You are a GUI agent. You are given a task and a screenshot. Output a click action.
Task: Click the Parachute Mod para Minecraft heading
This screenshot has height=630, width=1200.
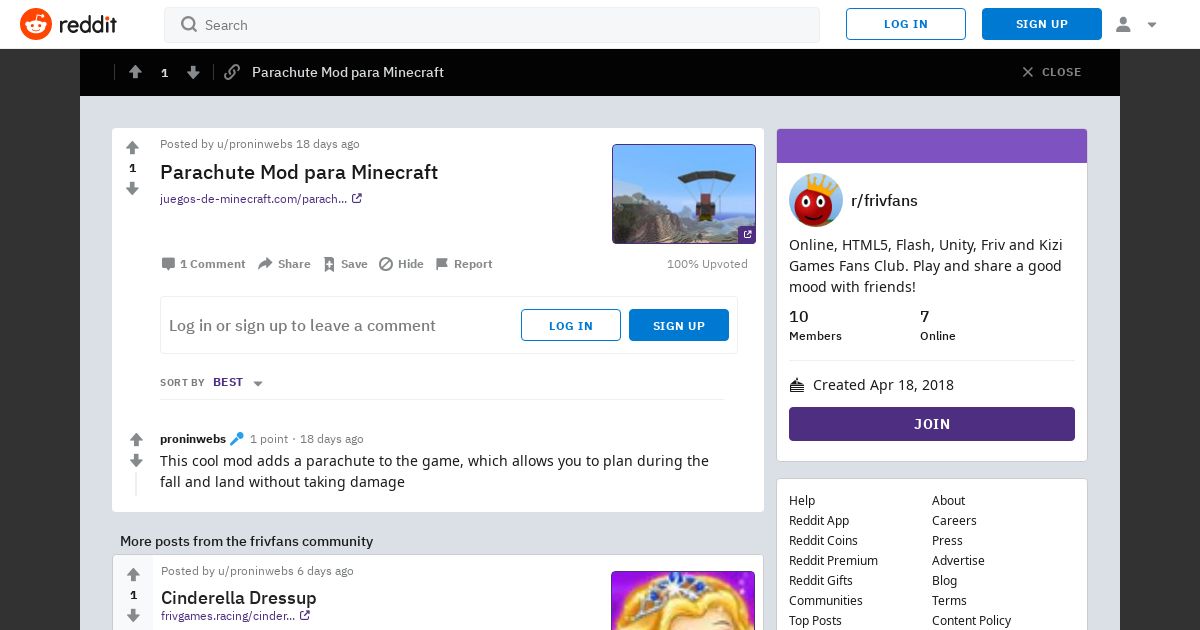[299, 172]
